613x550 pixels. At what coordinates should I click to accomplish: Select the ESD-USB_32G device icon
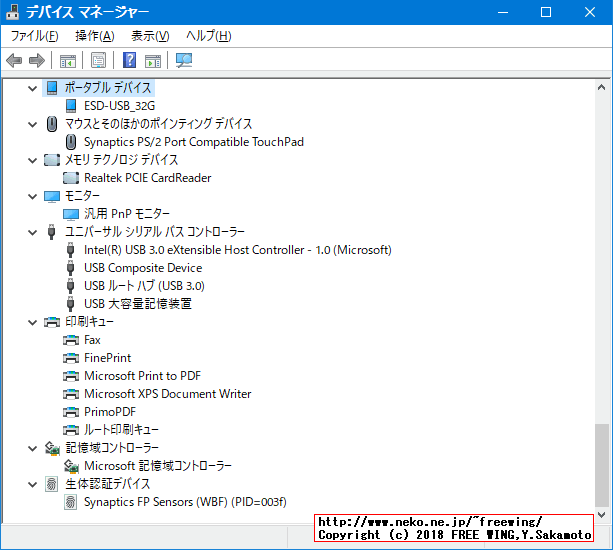tap(71, 106)
